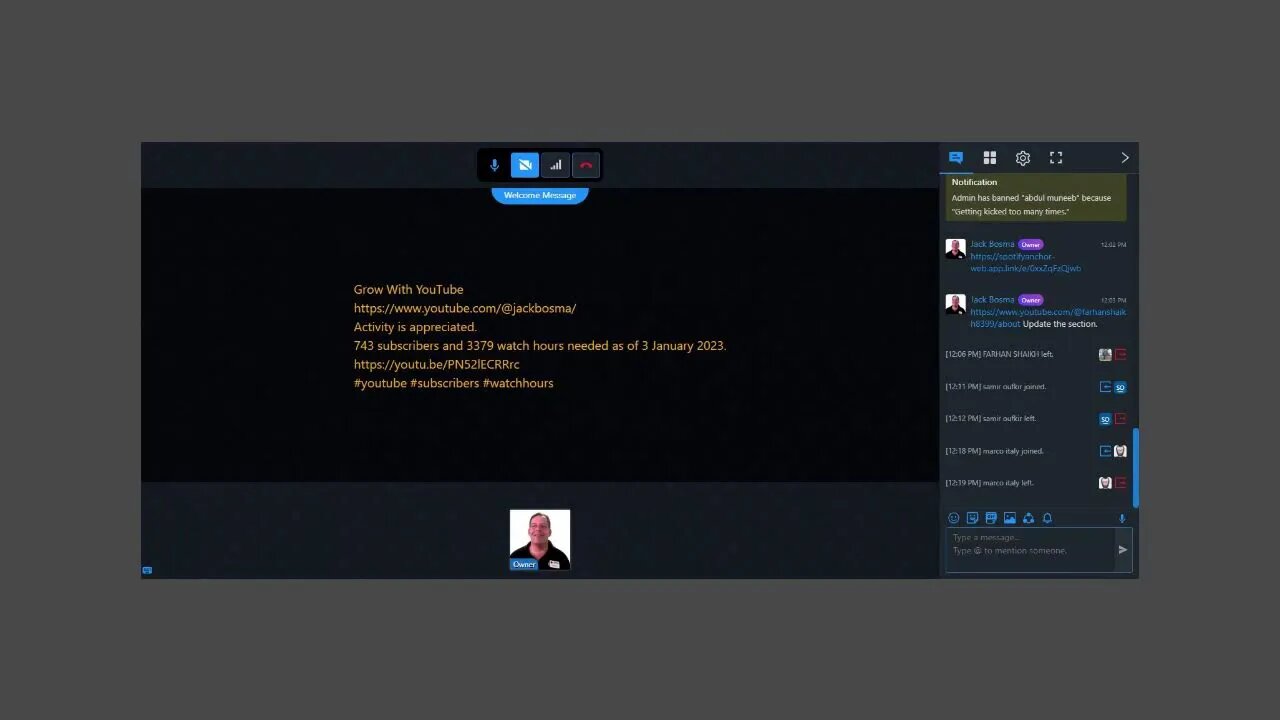Image resolution: width=1280 pixels, height=720 pixels.
Task: Attach an image to the chat
Action: (x=1010, y=518)
